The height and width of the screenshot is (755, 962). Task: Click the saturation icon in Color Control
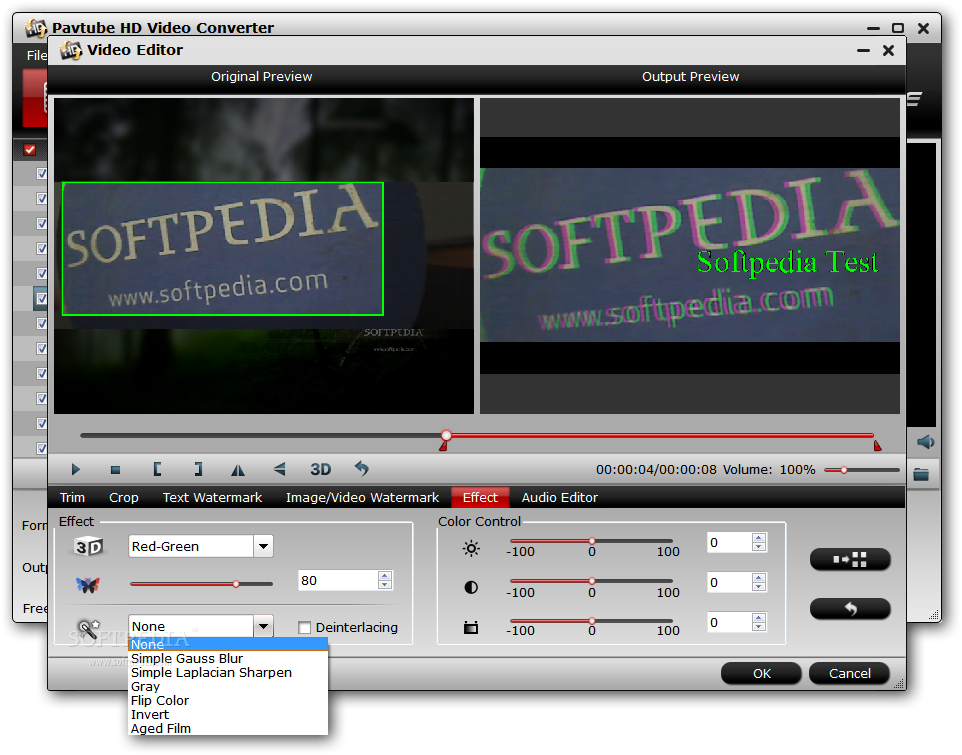[471, 627]
